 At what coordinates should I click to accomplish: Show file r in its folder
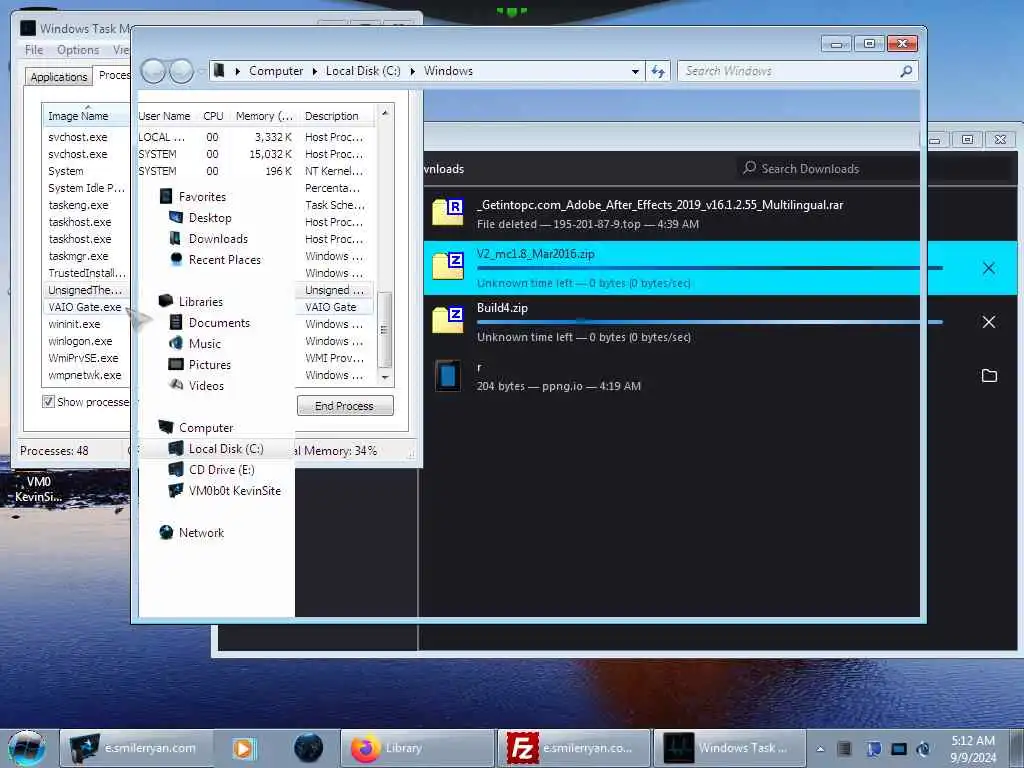pyautogui.click(x=989, y=376)
